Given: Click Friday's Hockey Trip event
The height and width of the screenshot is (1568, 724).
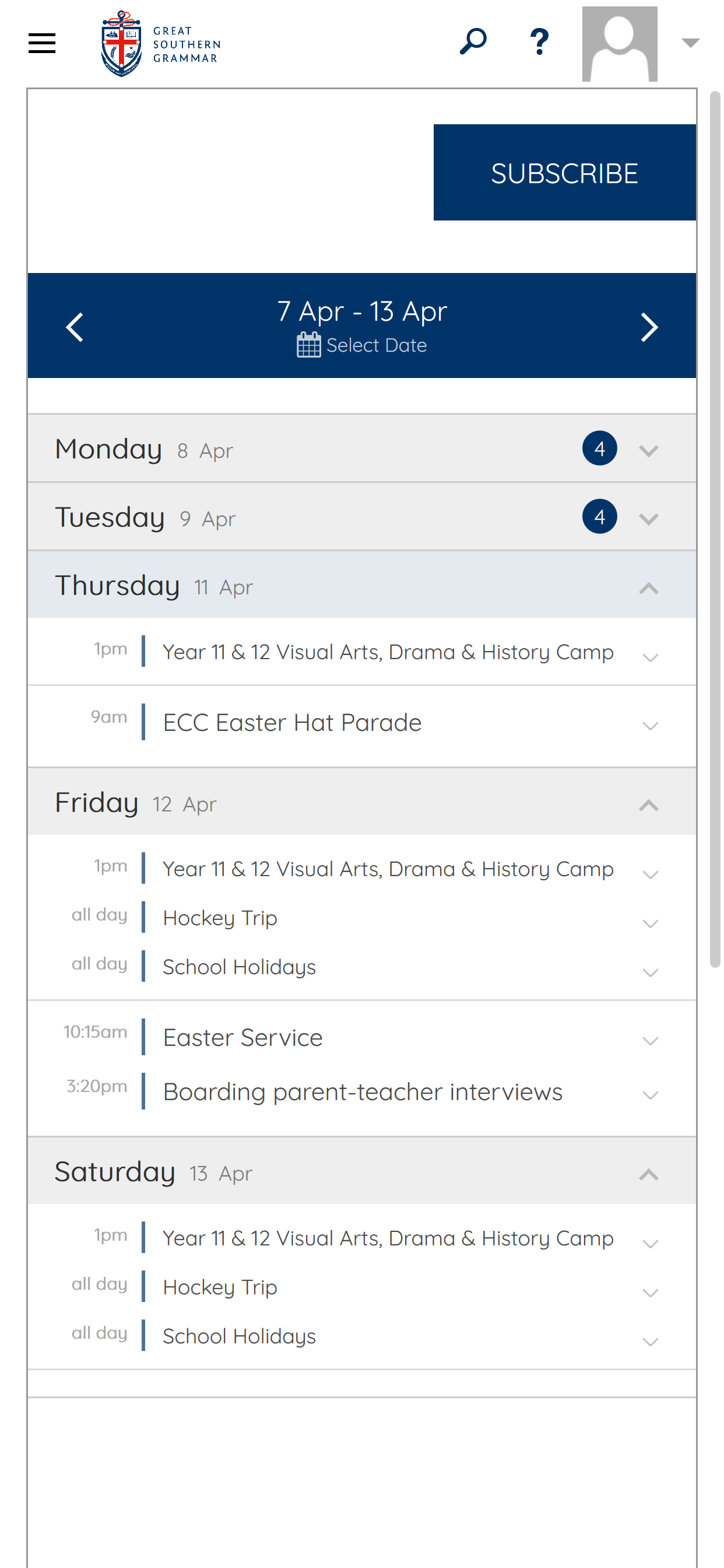Looking at the screenshot, I should coord(219,918).
